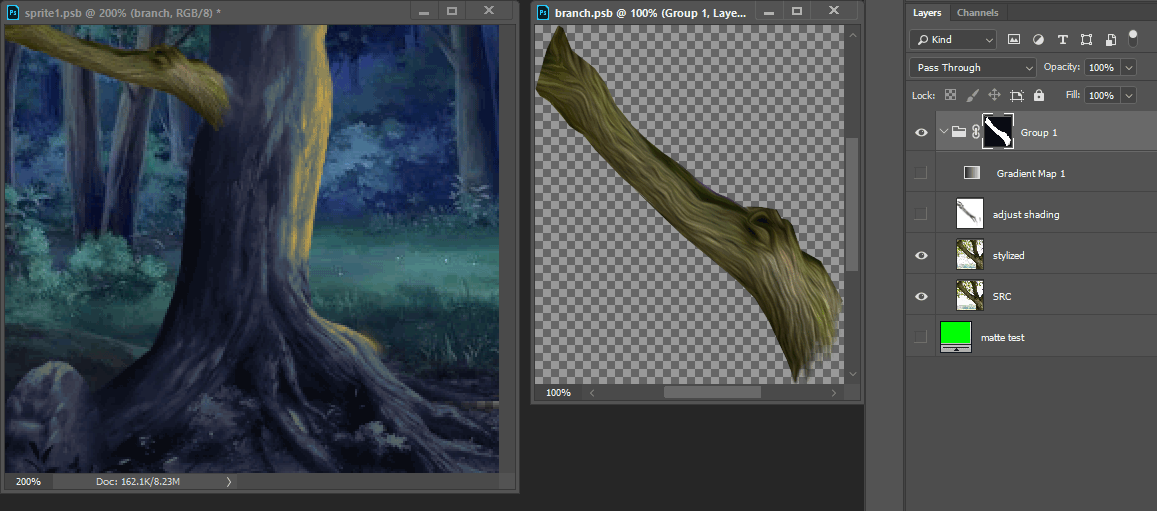Collapse the Group 1 folder chevron
The image size is (1157, 511).
pyautogui.click(x=943, y=131)
